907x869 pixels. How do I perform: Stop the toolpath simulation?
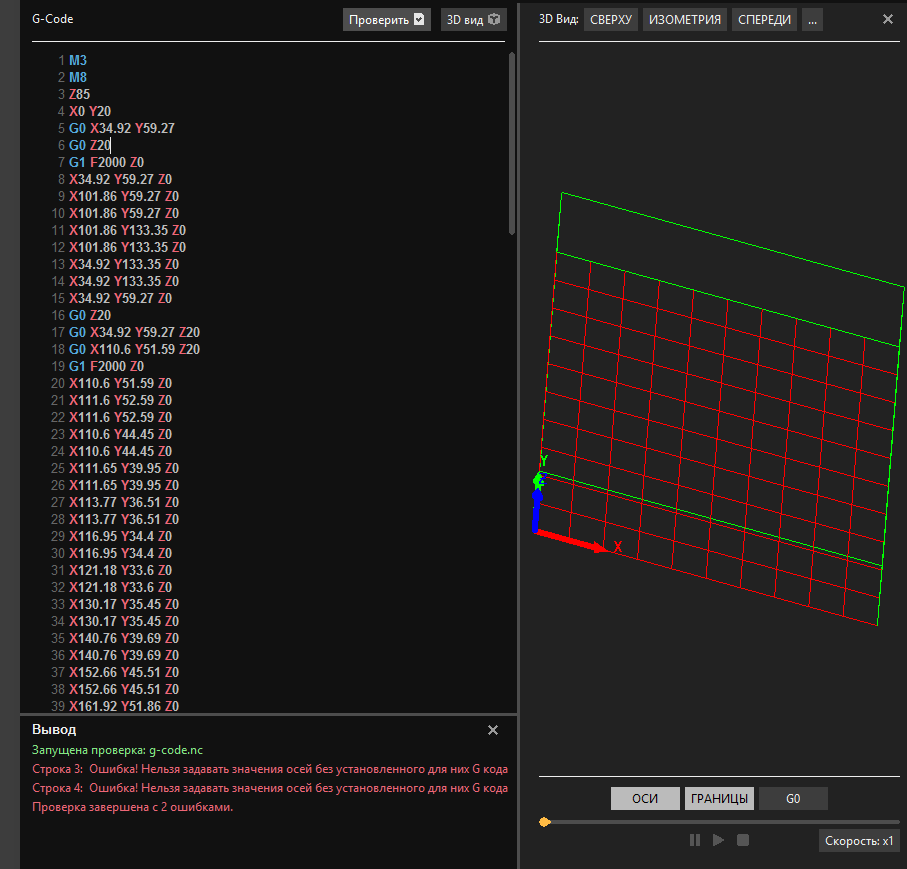743,840
